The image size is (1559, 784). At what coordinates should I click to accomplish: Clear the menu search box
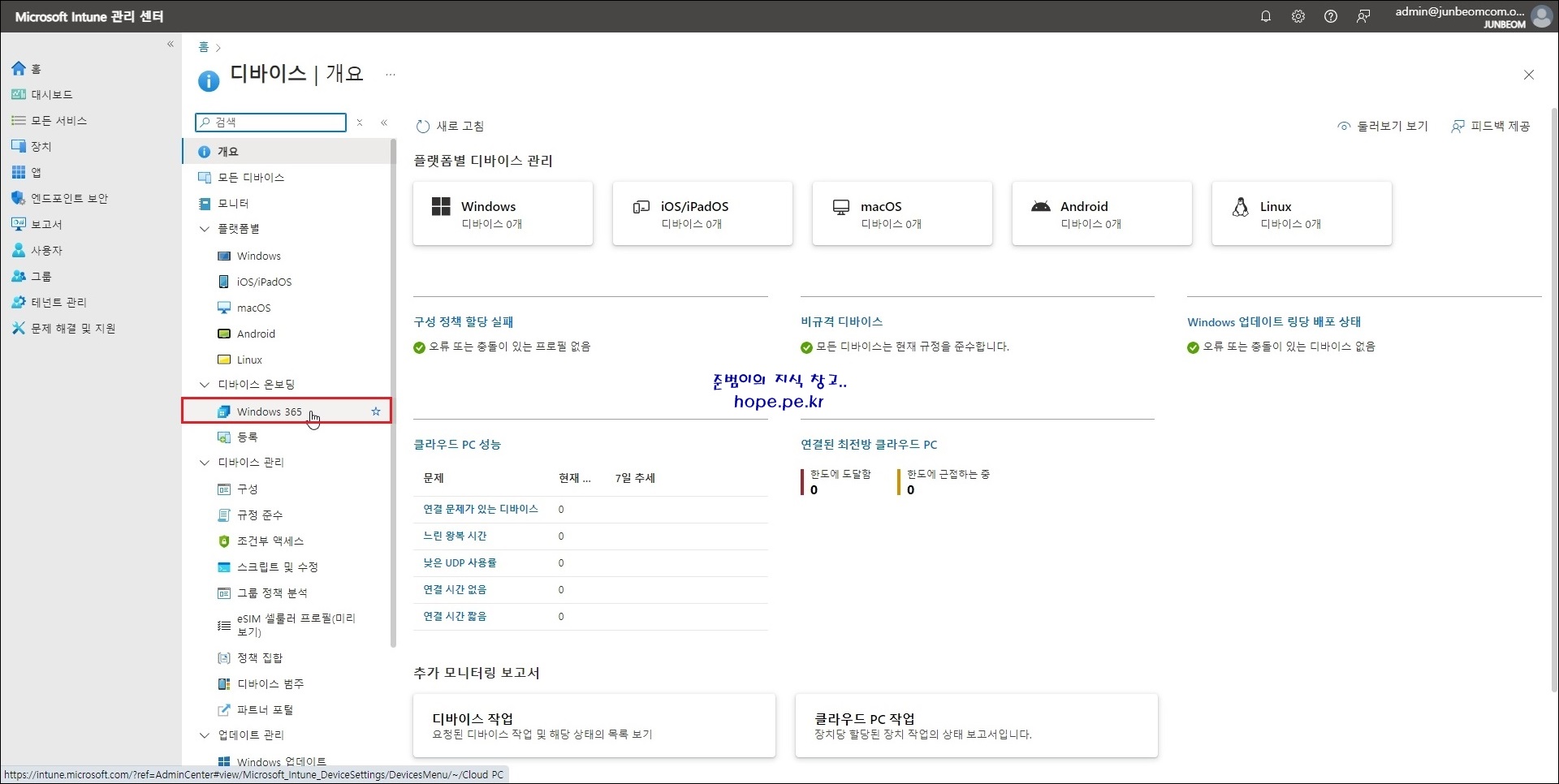pos(360,123)
